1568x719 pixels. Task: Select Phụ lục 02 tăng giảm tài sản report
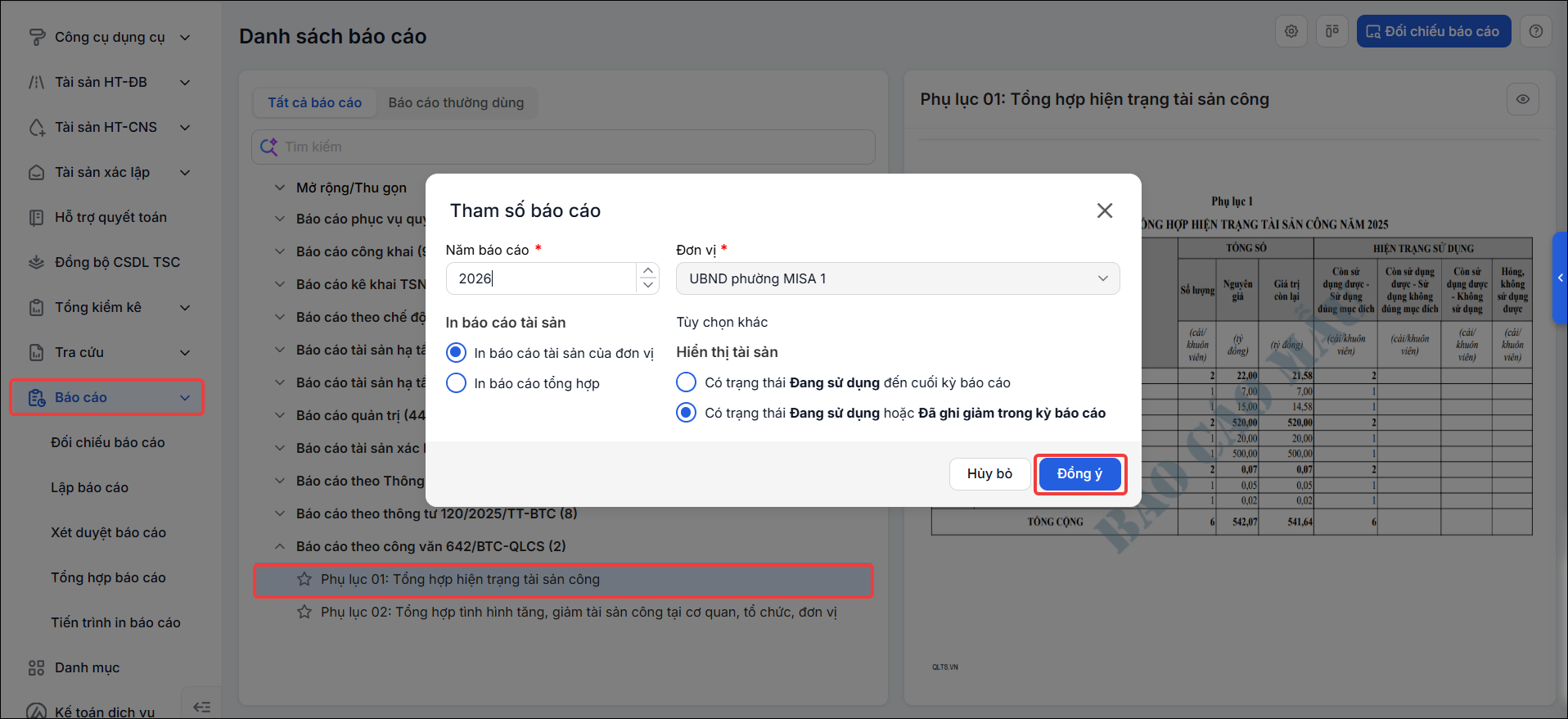tap(563, 612)
